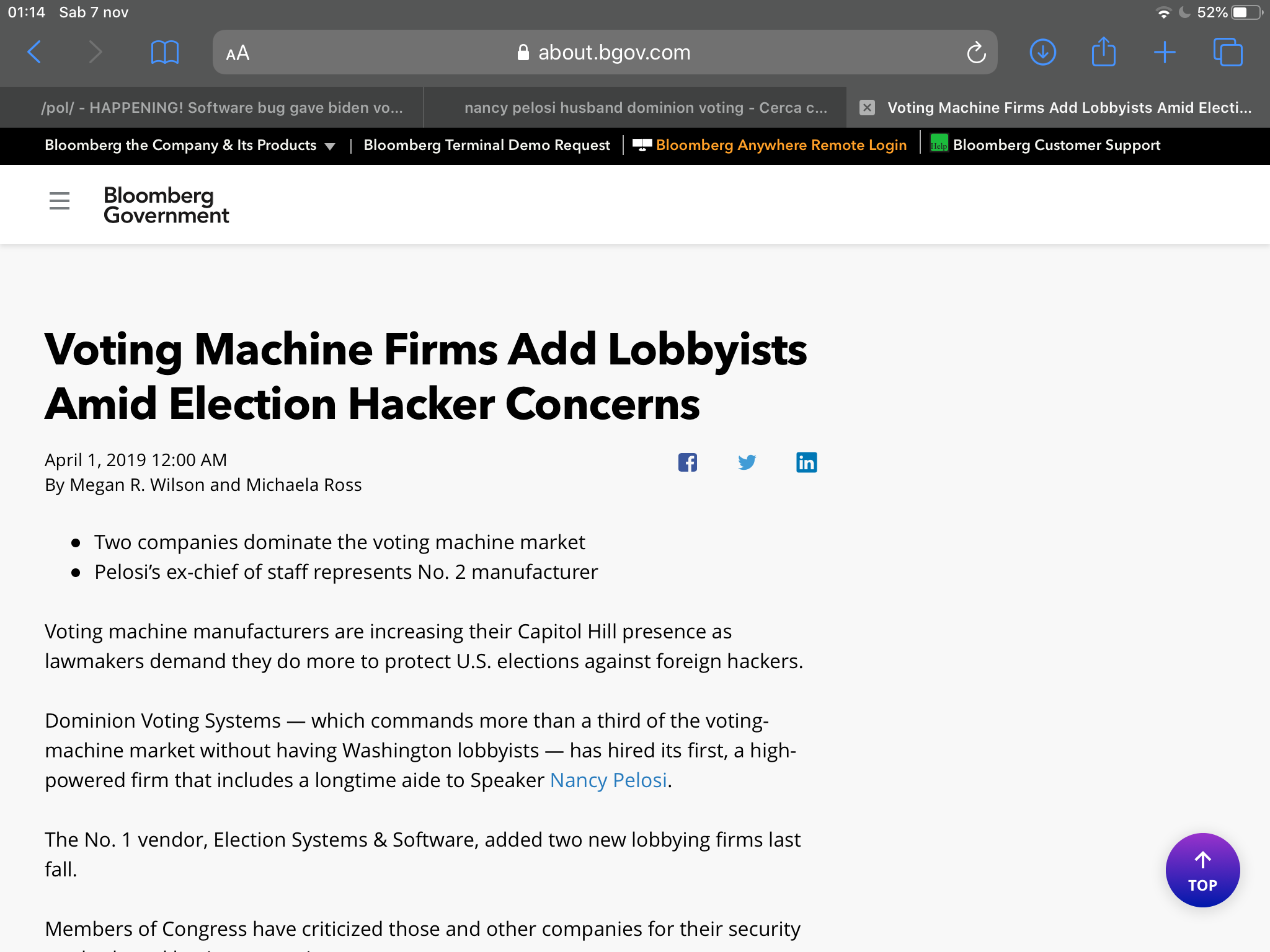Open Bloomberg Anywhere Remote Login

pyautogui.click(x=781, y=145)
